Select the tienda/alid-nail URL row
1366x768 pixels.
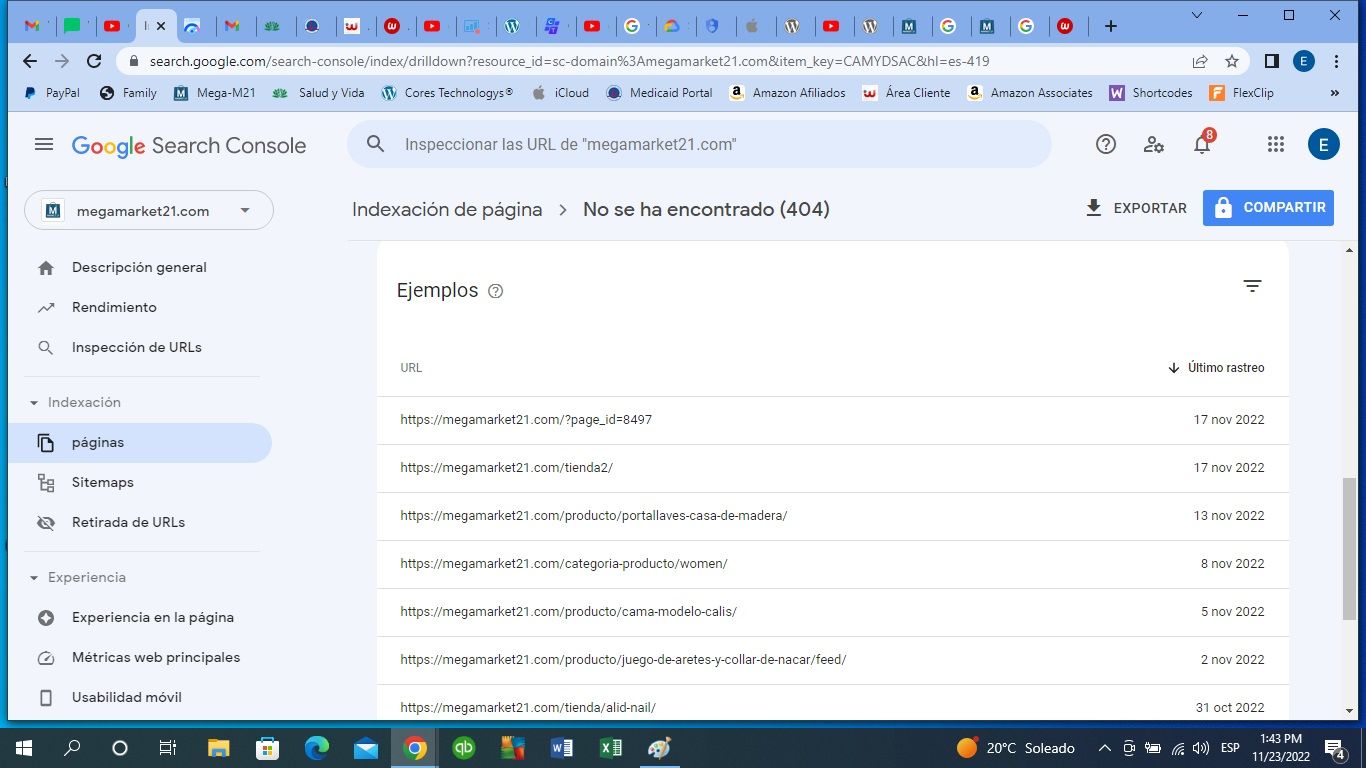click(x=832, y=704)
